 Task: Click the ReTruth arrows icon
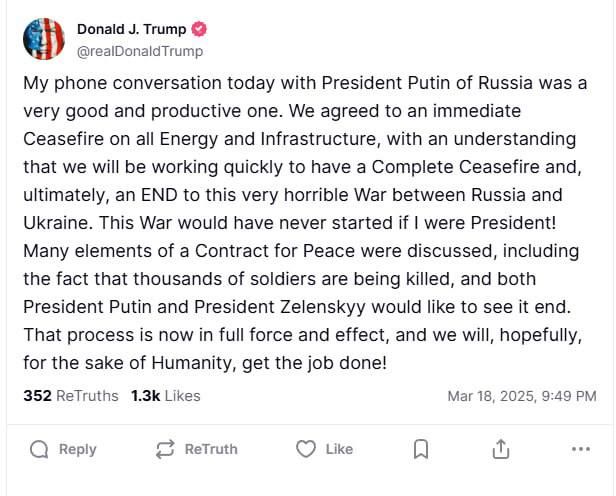166,450
